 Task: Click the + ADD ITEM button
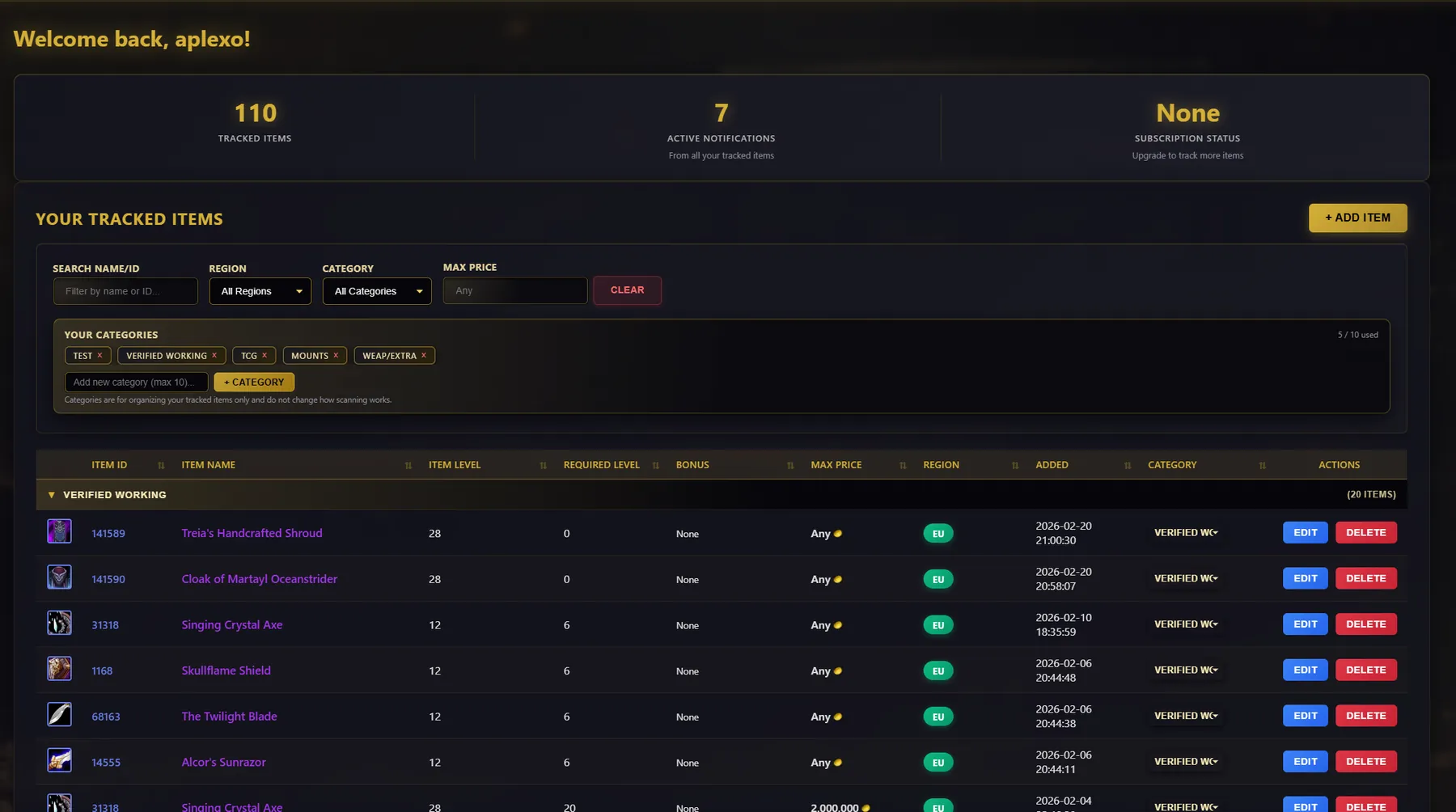click(x=1358, y=218)
